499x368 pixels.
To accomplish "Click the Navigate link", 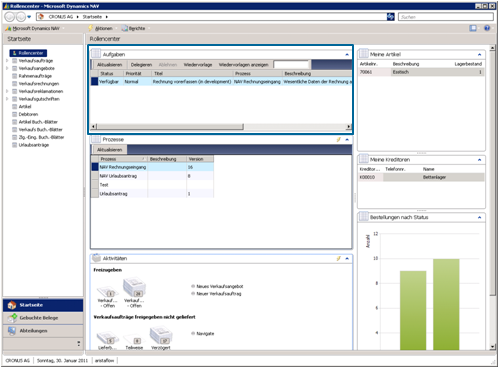I will pyautogui.click(x=205, y=333).
